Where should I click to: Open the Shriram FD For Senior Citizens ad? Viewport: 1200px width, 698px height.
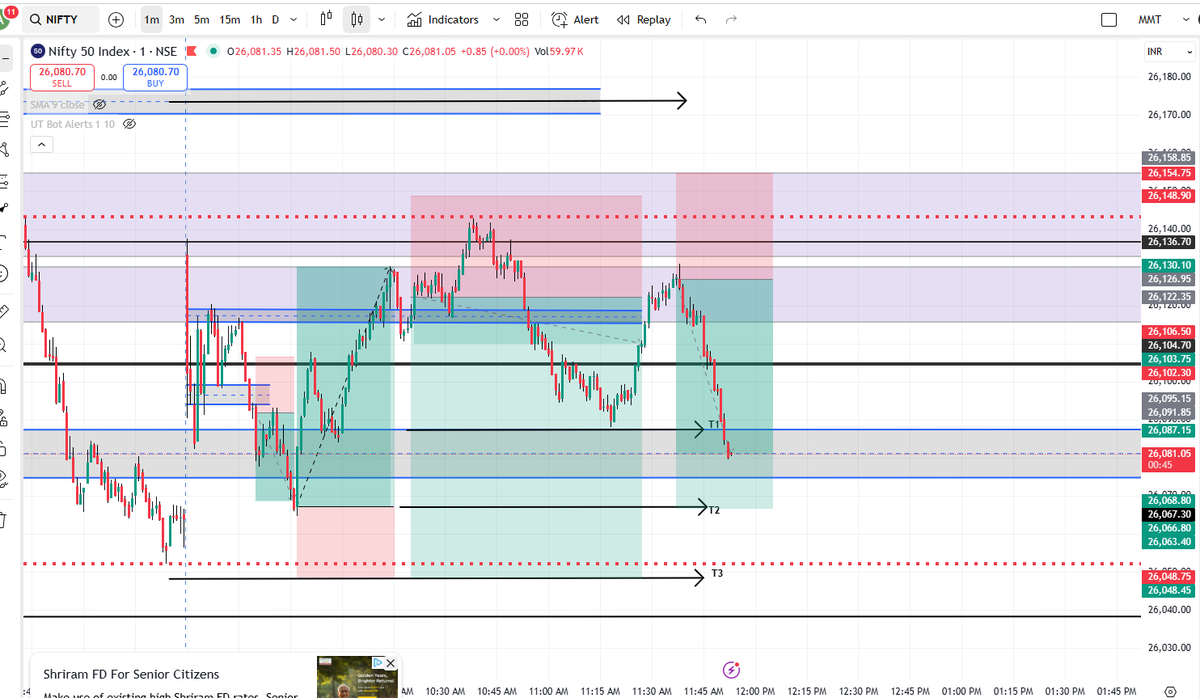131,674
